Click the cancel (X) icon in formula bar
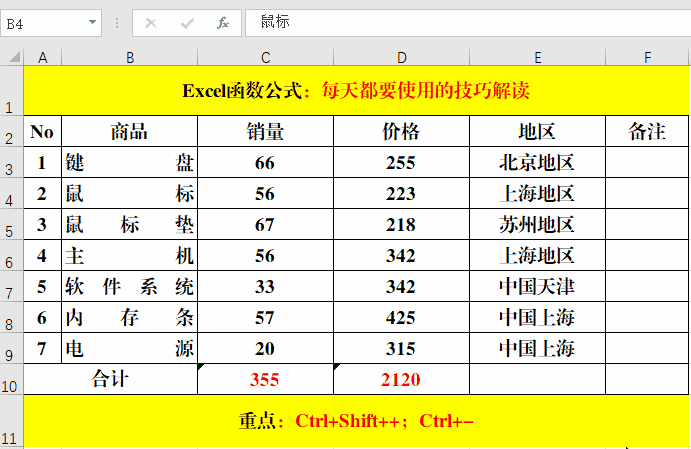This screenshot has width=691, height=449. coord(151,23)
